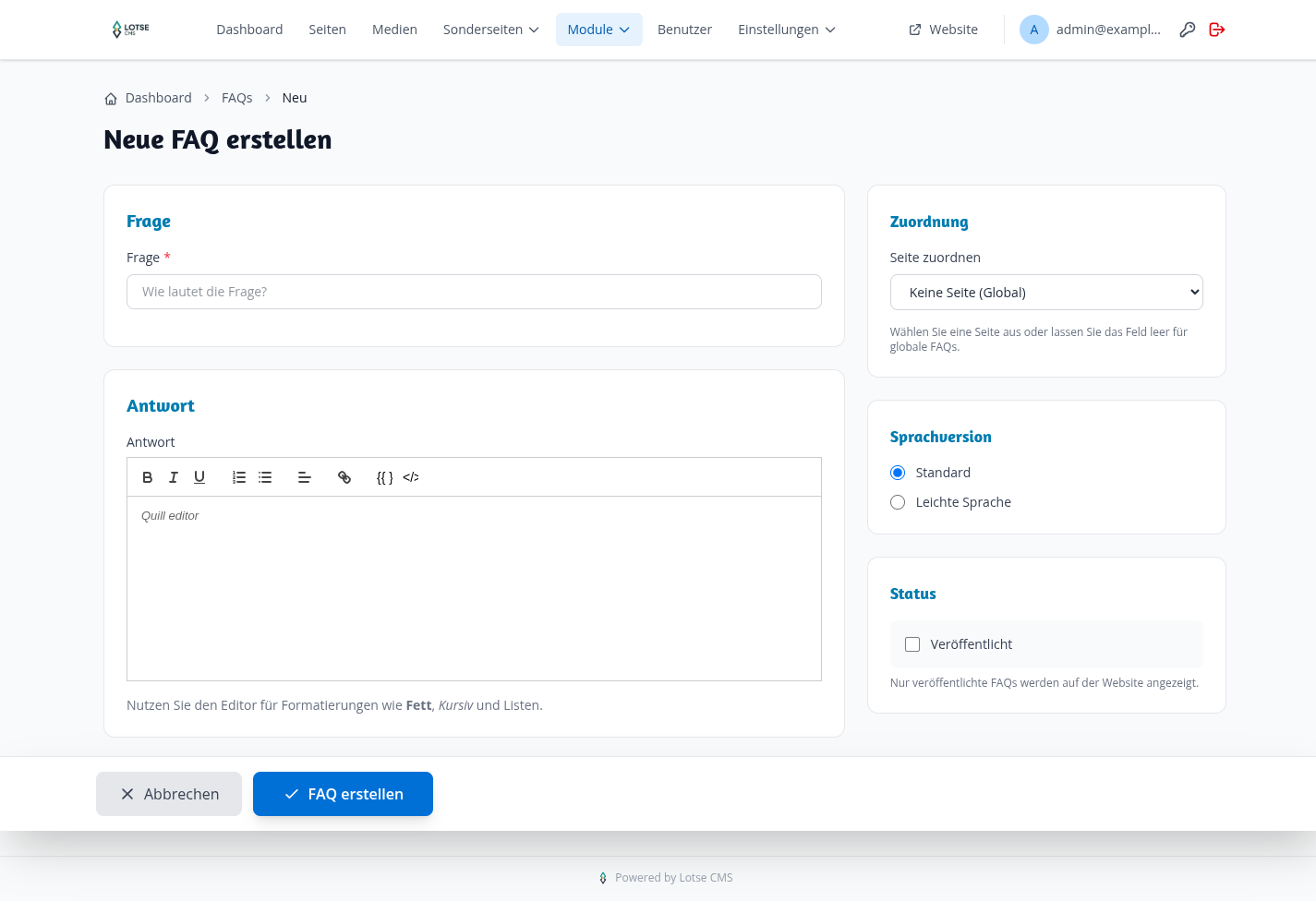Insert a hyperlink in the answer
The image size is (1316, 901).
(x=344, y=477)
